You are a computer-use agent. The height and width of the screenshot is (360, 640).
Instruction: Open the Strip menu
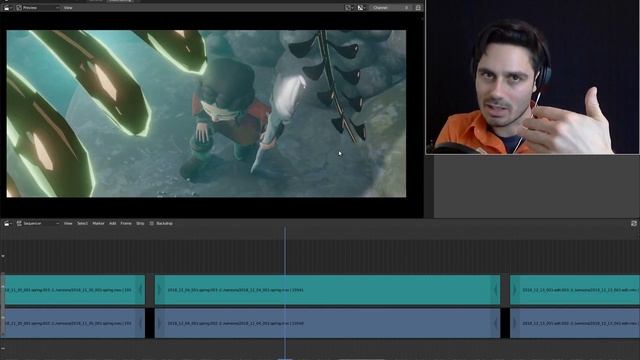click(x=140, y=223)
